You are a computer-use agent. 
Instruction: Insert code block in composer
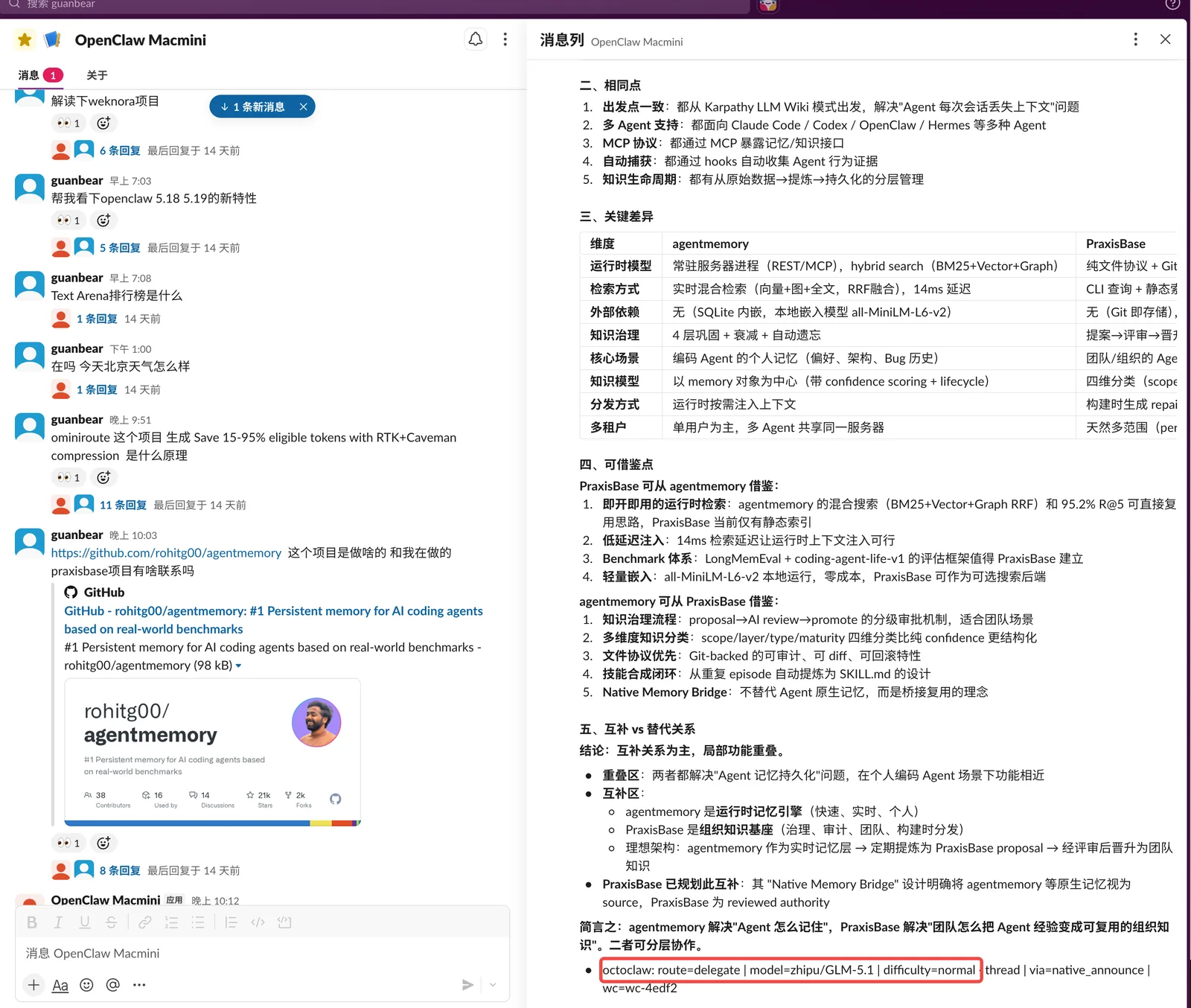pyautogui.click(x=284, y=922)
